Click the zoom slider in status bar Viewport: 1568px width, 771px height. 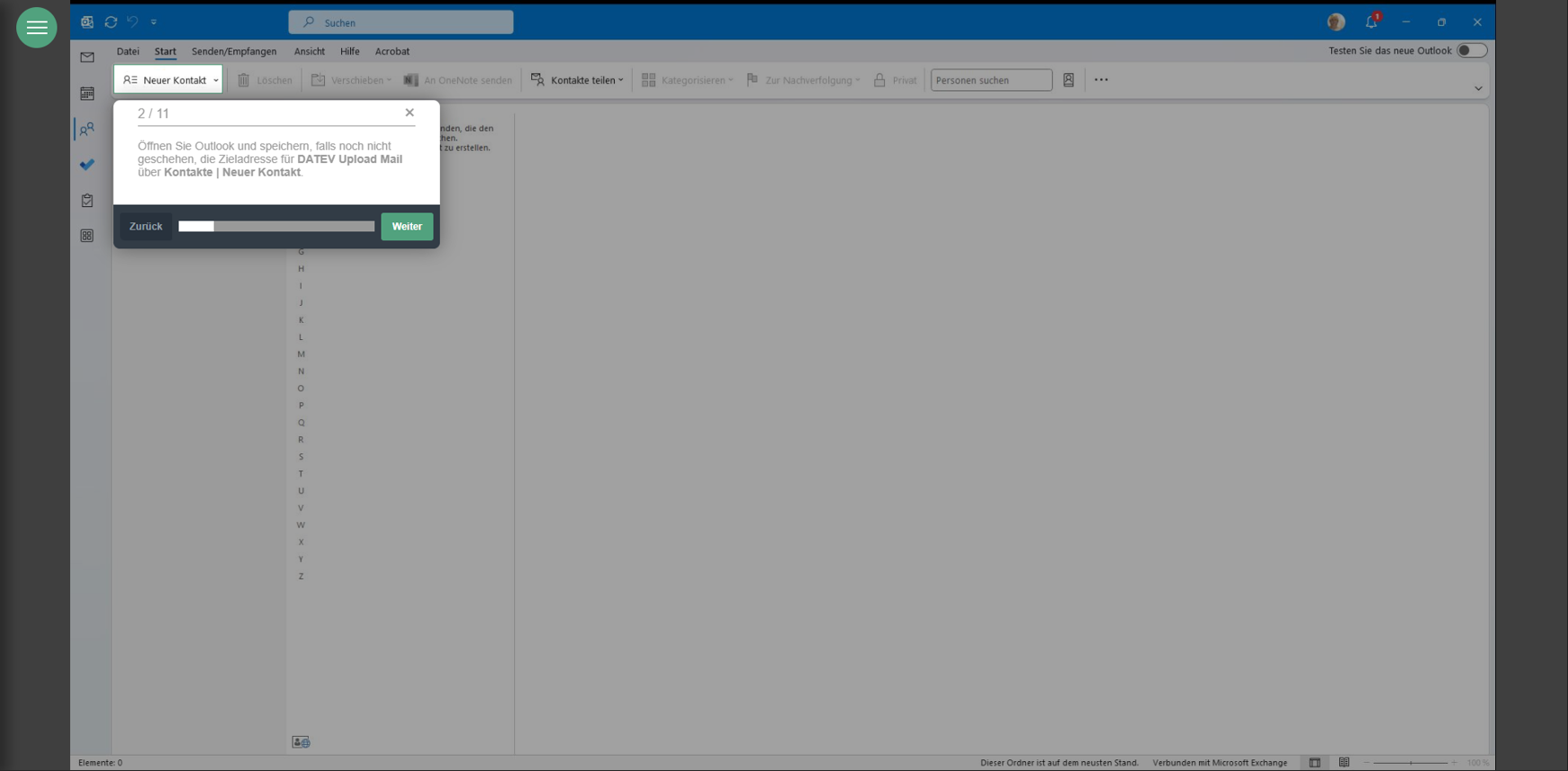(x=1410, y=763)
